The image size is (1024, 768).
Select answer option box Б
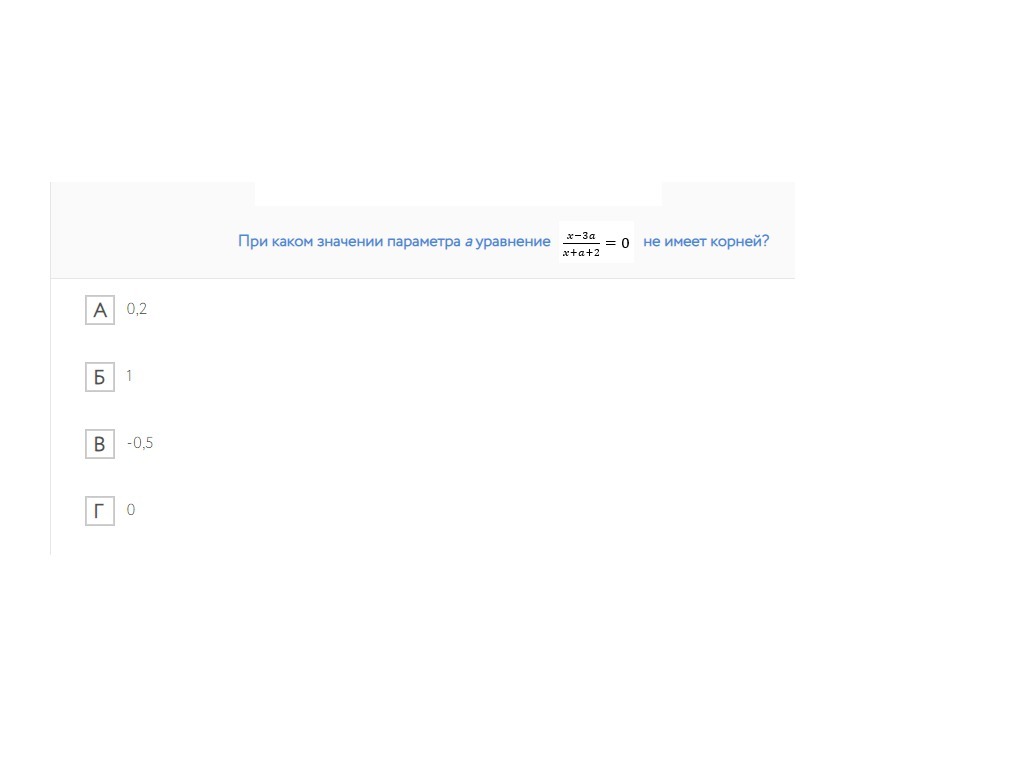click(100, 377)
